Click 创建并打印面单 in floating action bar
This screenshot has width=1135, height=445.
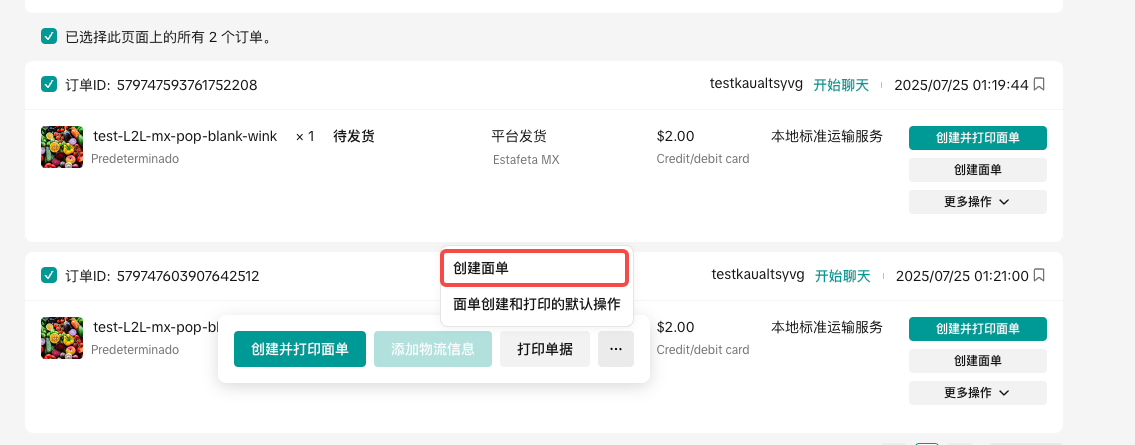point(300,349)
